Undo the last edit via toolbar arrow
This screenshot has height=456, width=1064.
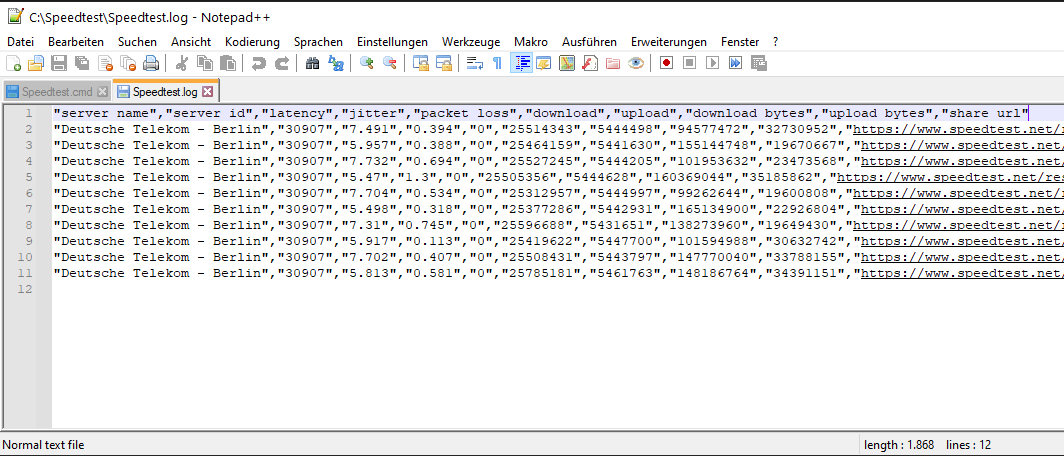259,64
